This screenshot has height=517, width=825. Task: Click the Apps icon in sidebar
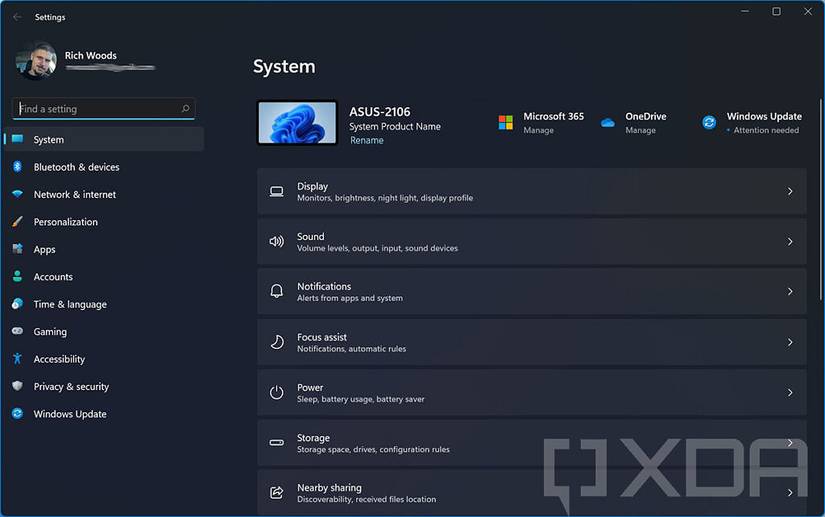pos(17,249)
